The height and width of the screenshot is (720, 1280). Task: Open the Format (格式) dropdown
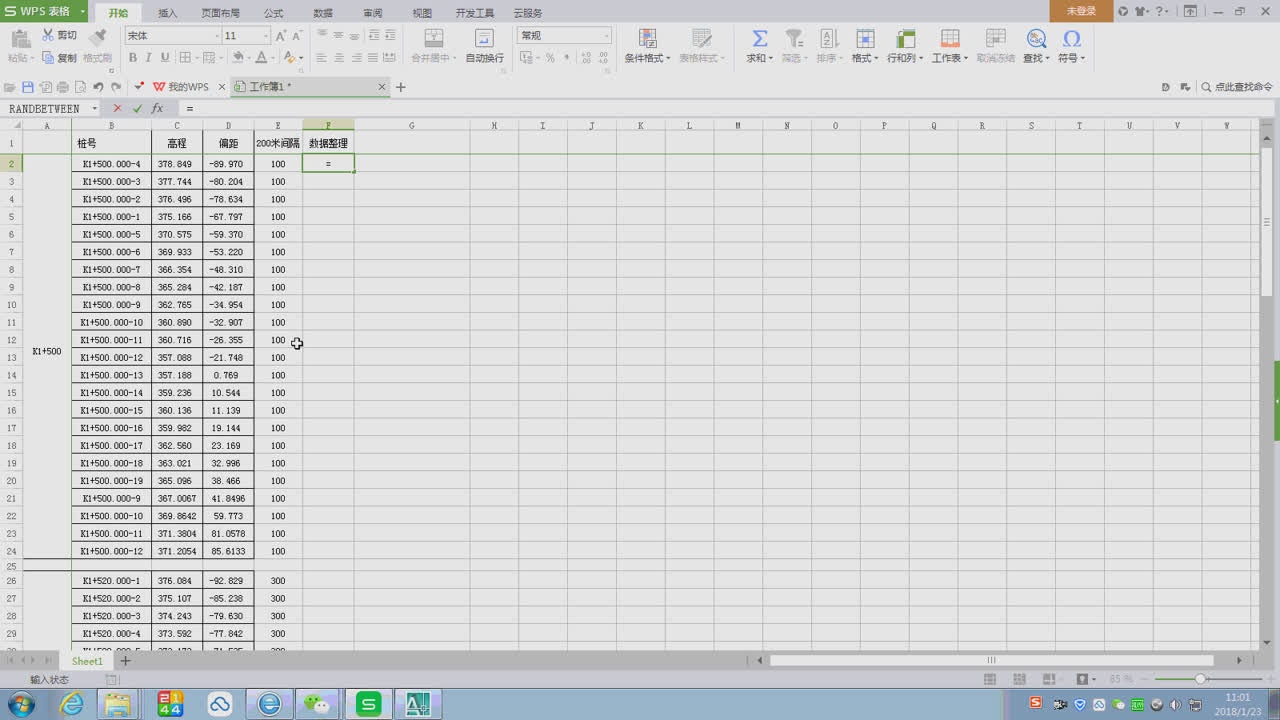click(865, 46)
